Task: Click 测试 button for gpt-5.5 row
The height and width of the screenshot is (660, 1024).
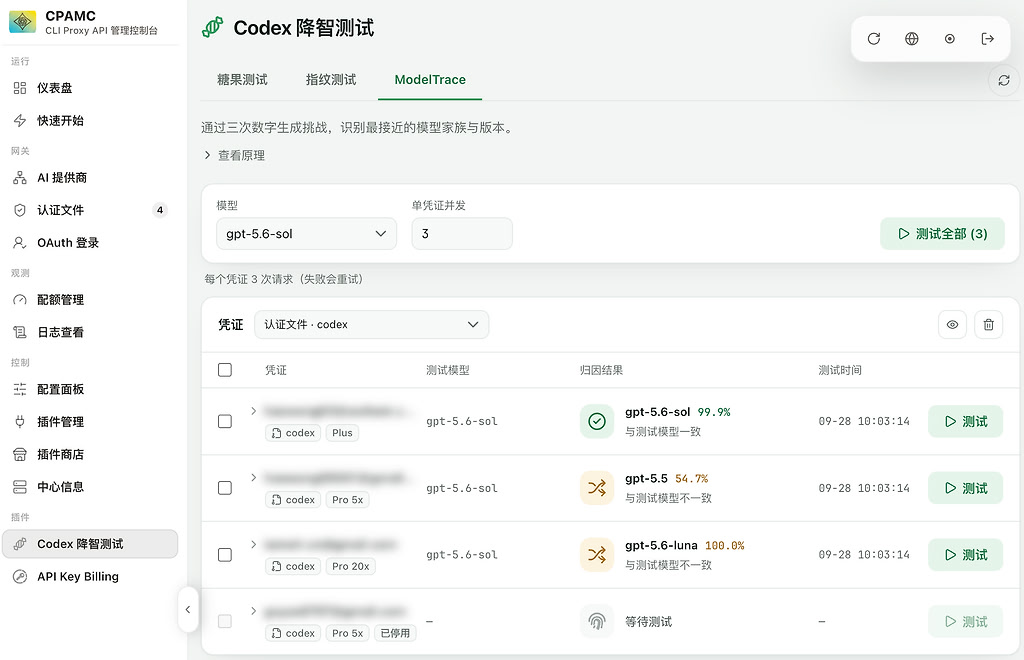Action: [965, 488]
